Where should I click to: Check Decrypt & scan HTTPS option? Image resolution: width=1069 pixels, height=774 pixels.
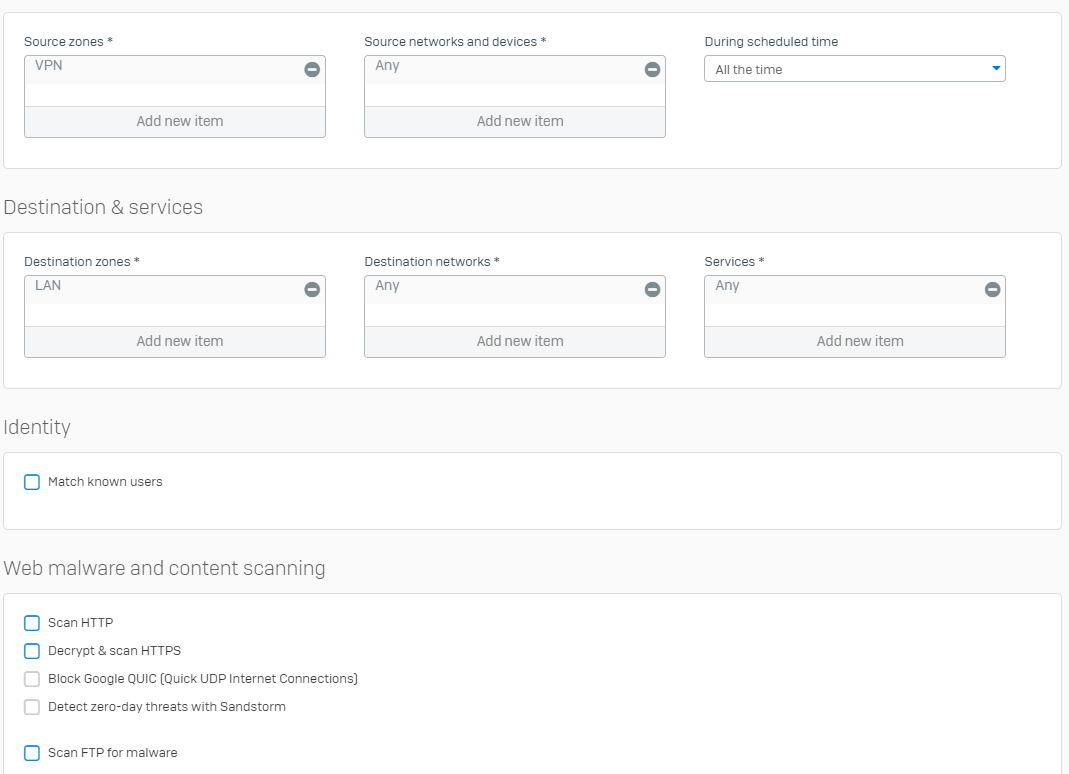click(32, 651)
